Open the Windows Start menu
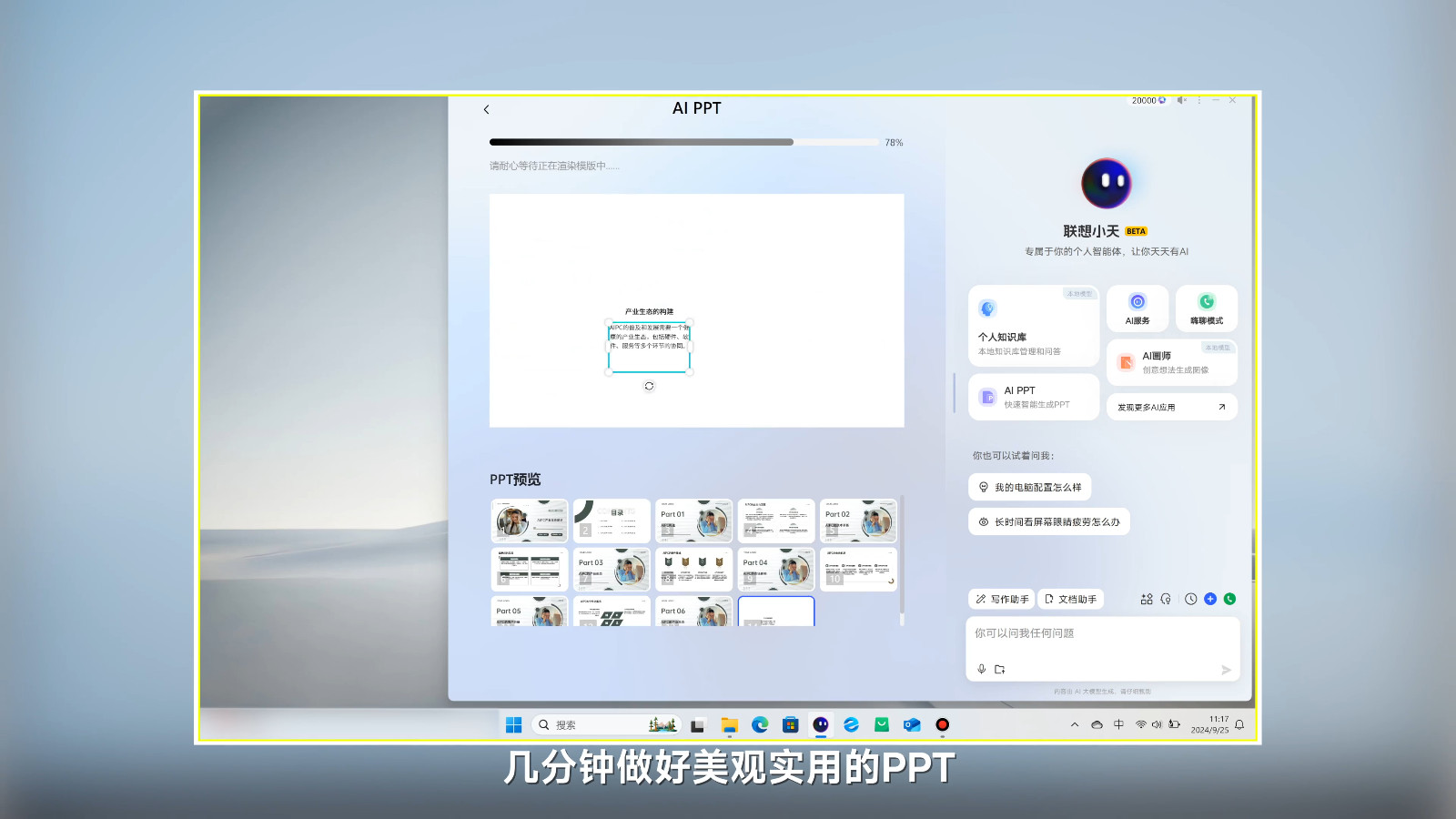The image size is (1456, 819). (x=513, y=724)
